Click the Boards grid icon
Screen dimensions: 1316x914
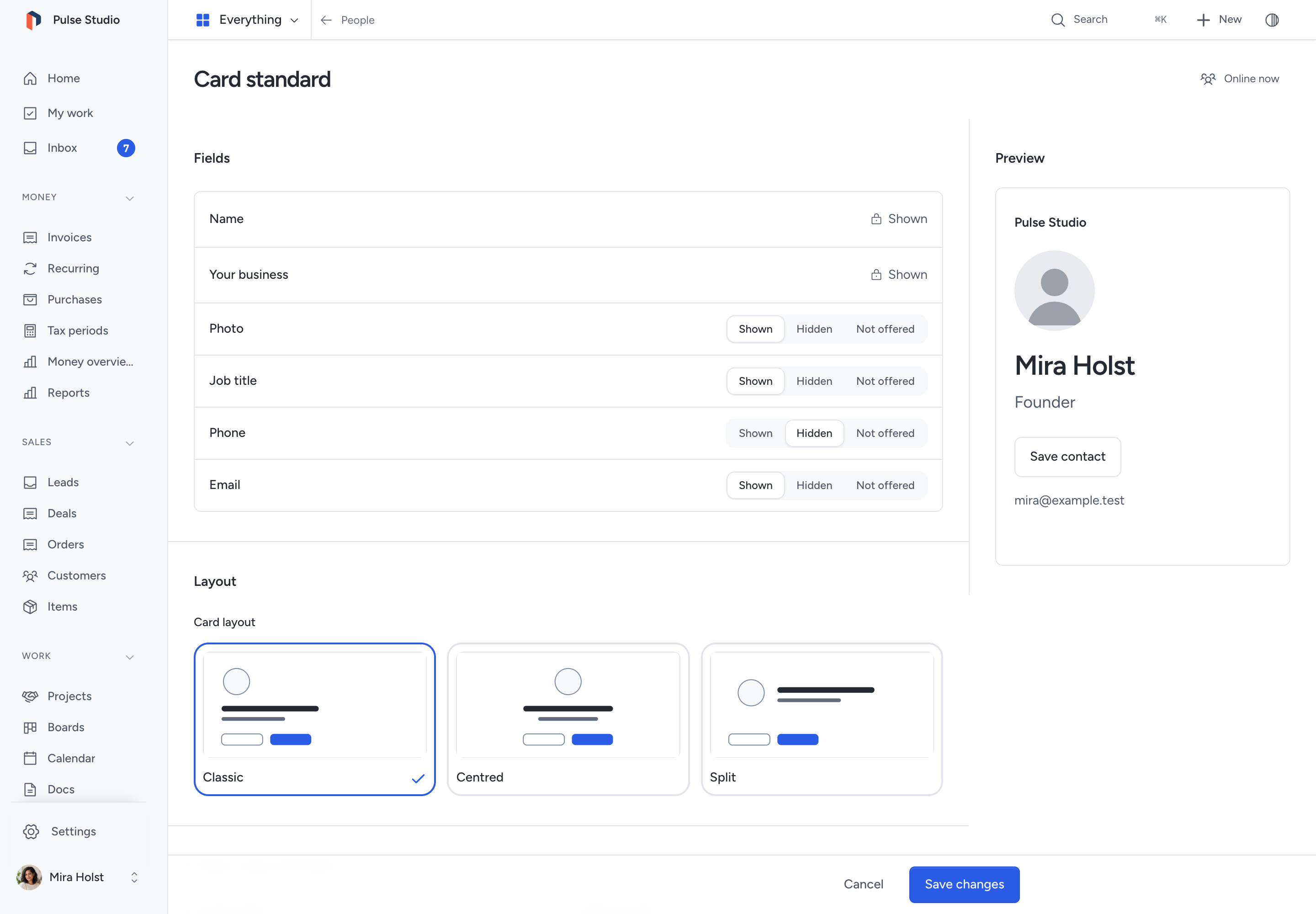[x=30, y=727]
